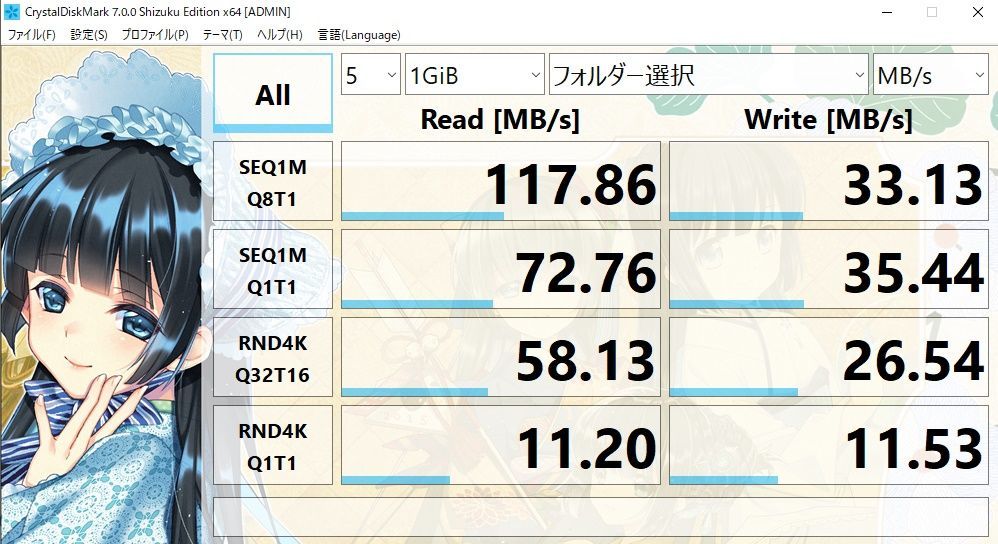
Task: Click the CrystalDiskMark app icon in title bar
Action: pos(11,11)
